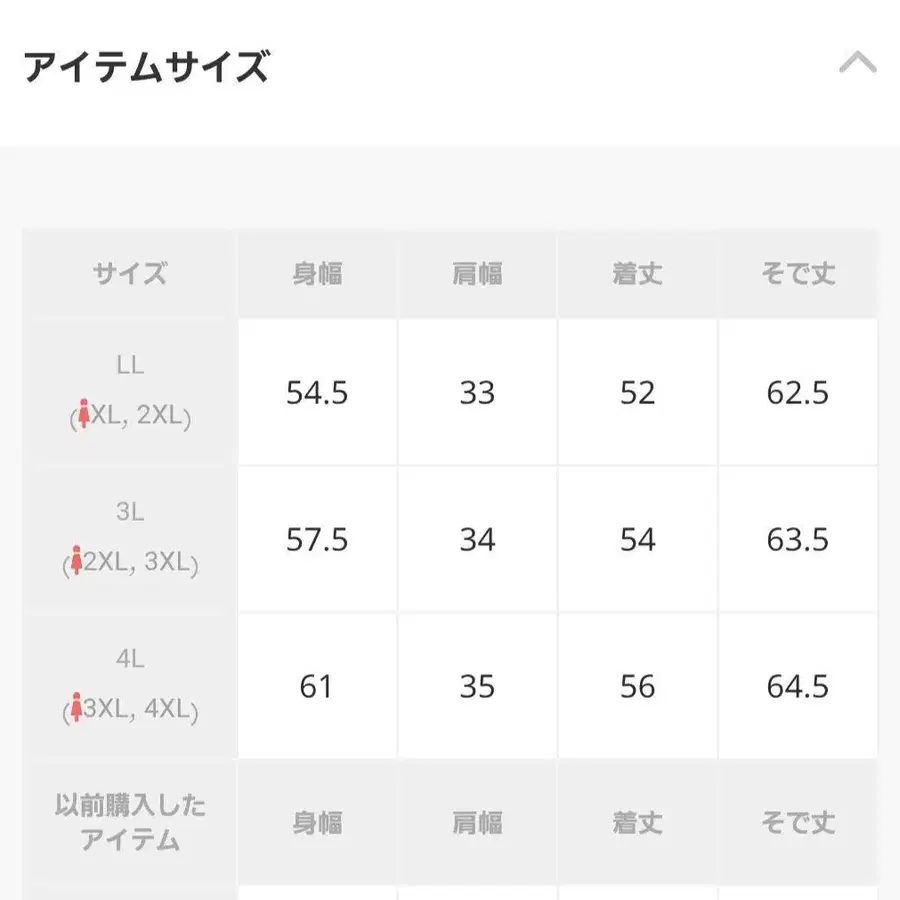Select the 肩幅 column header
Viewport: 900px width, 900px height.
pyautogui.click(x=477, y=272)
